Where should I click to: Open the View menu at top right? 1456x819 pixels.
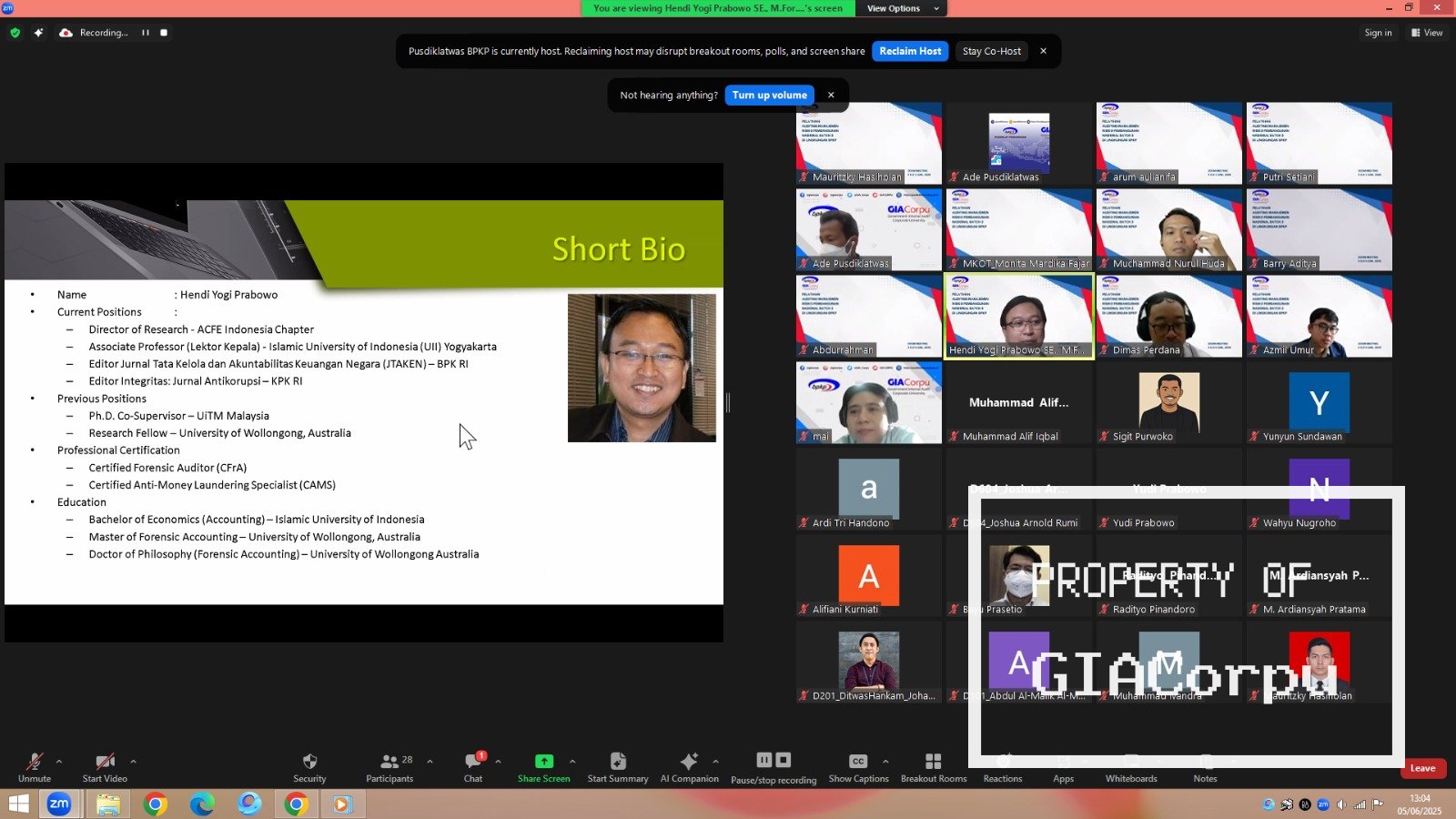1427,33
